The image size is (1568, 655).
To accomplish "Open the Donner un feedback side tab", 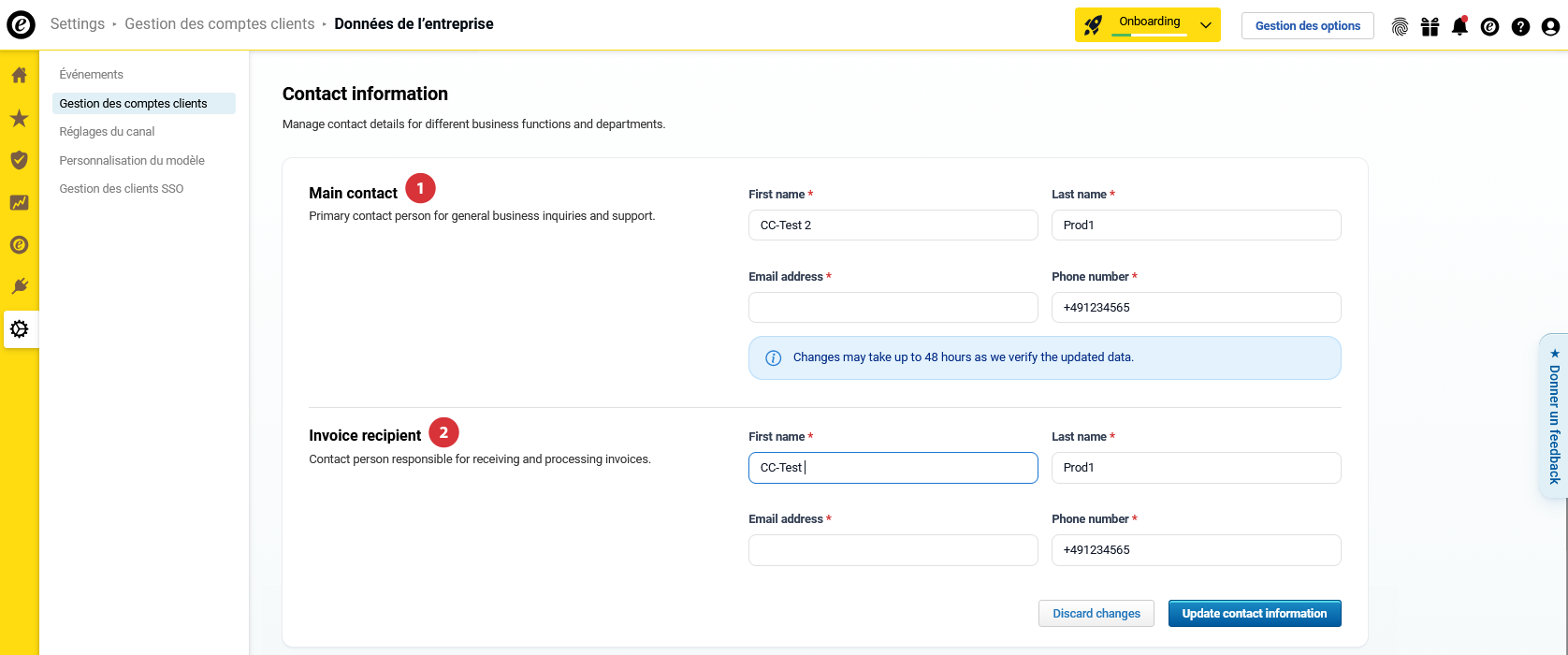I will tap(1554, 415).
